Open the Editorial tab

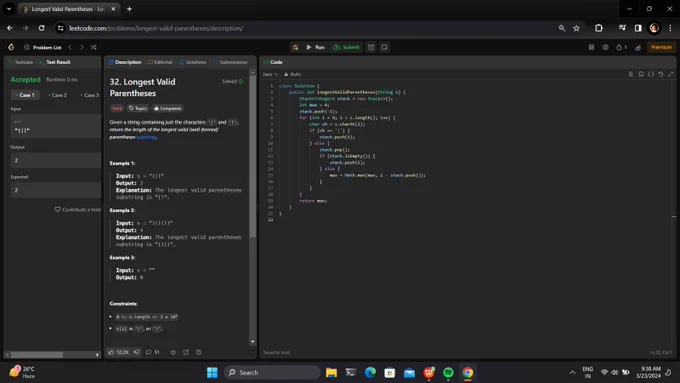(160, 62)
